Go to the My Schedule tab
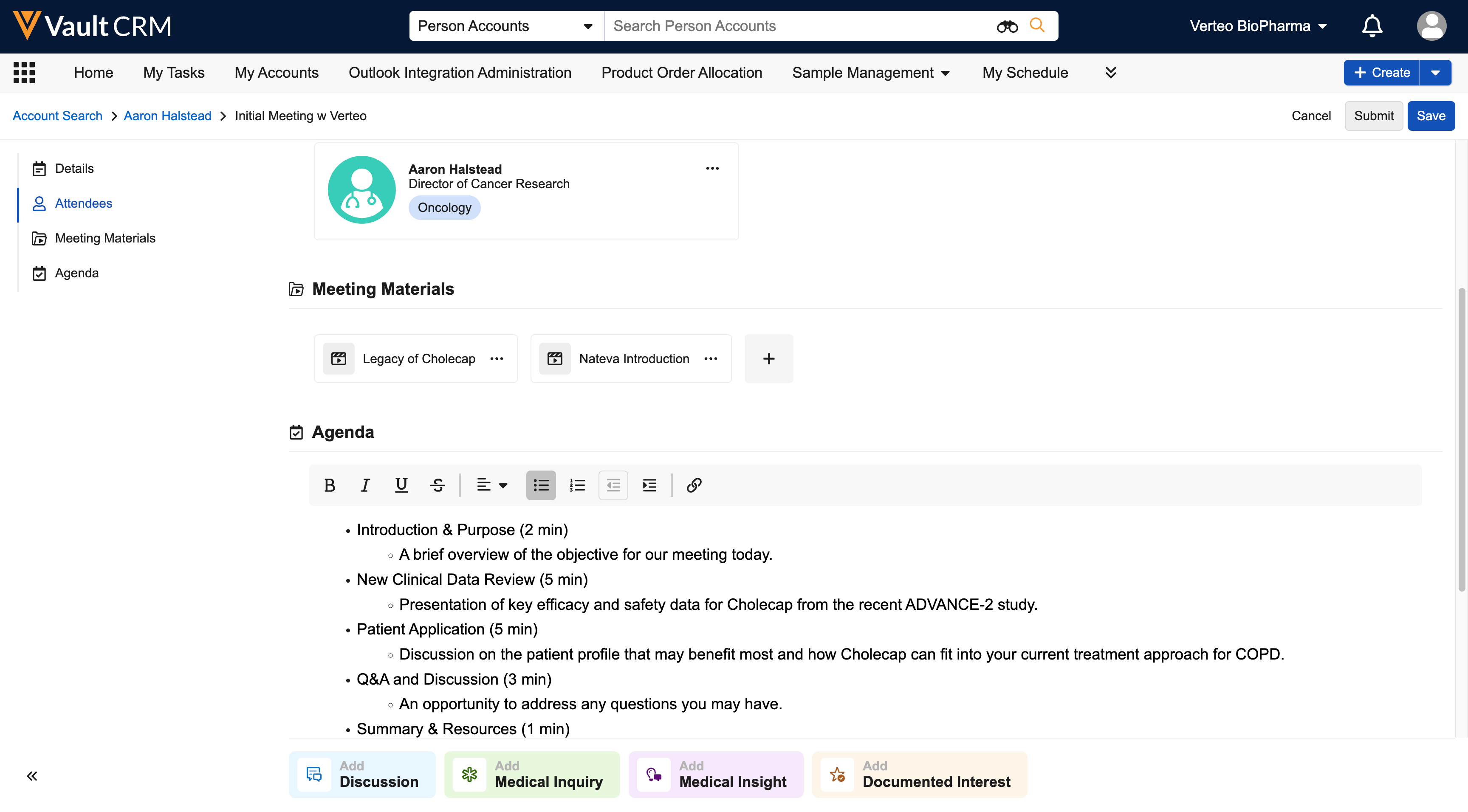Viewport: 1468px width, 812px height. coord(1025,73)
